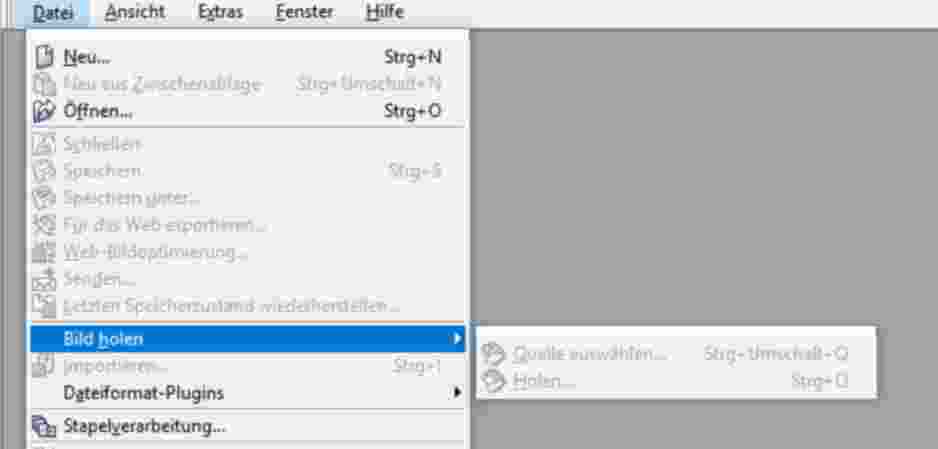Expand the Bild holen submenu arrow
This screenshot has width=938, height=449.
[x=457, y=339]
